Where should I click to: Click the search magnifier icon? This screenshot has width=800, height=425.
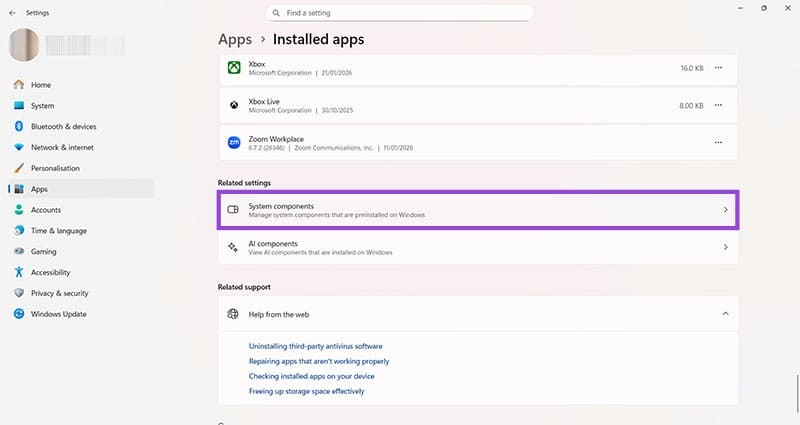(276, 13)
